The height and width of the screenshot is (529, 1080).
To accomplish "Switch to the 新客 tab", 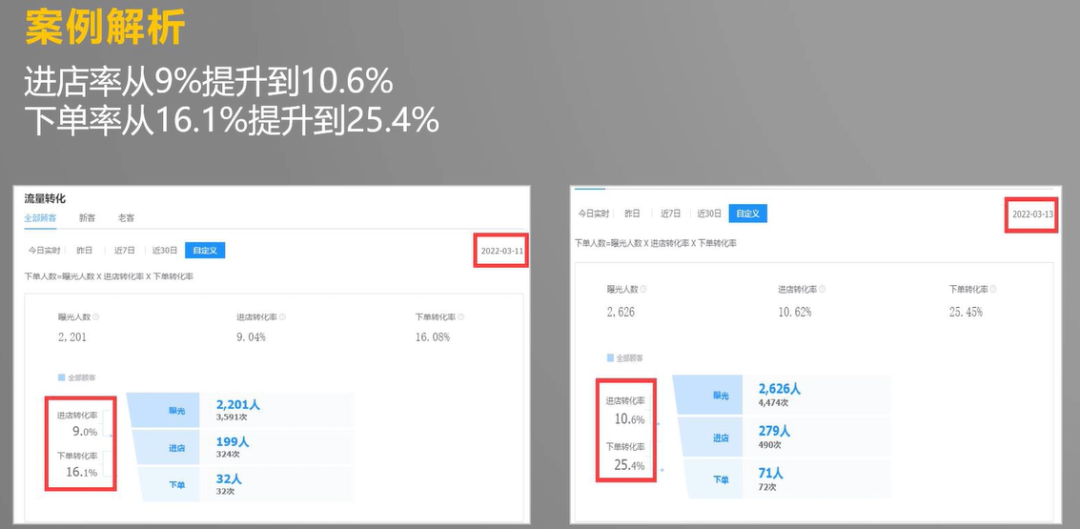I will (87, 218).
